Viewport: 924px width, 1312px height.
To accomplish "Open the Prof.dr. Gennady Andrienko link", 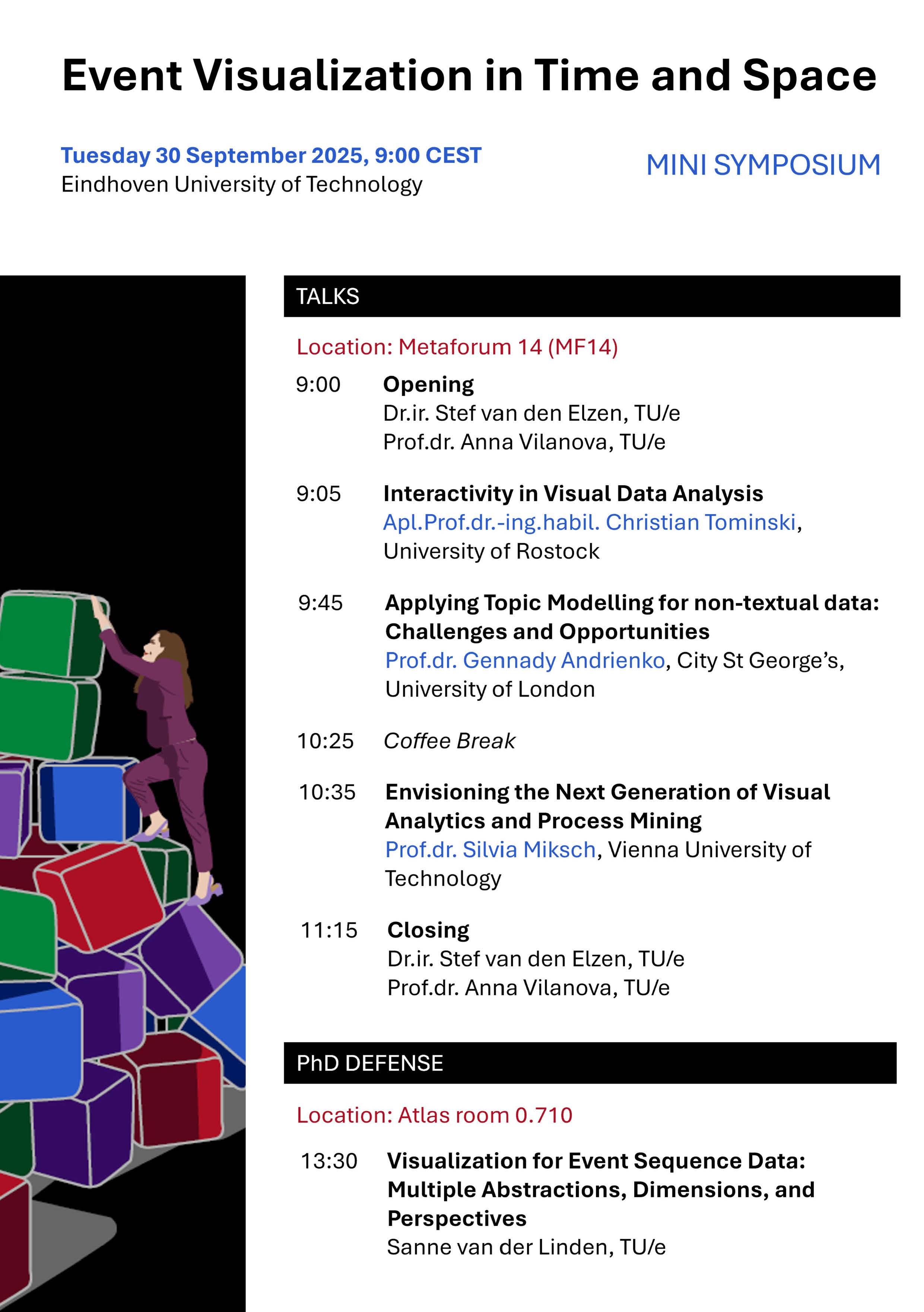I will [525, 661].
